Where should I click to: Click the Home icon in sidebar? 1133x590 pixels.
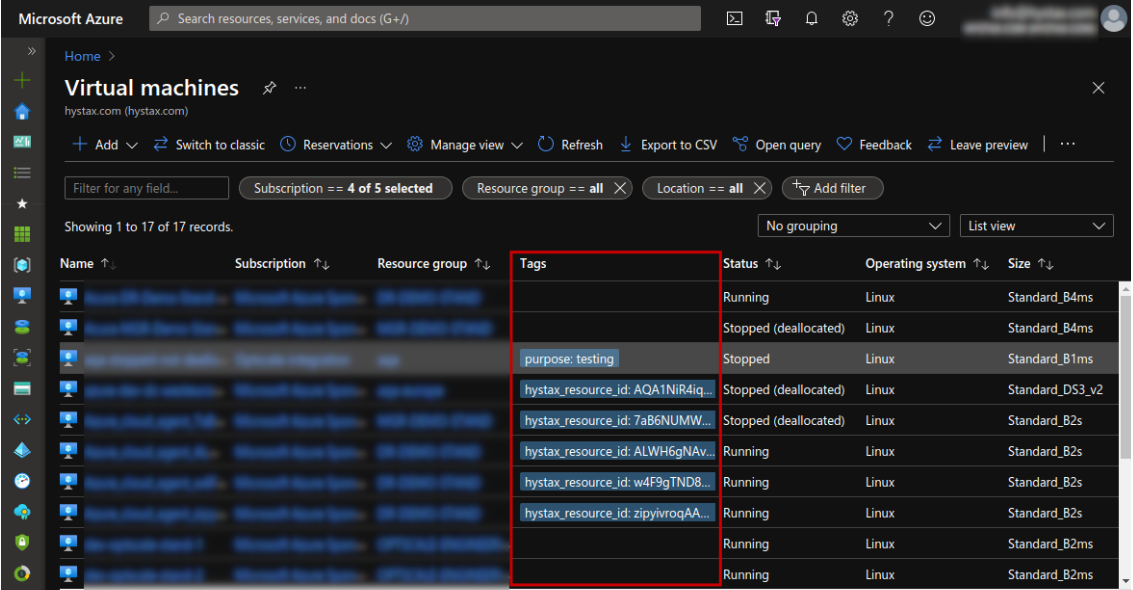point(22,111)
